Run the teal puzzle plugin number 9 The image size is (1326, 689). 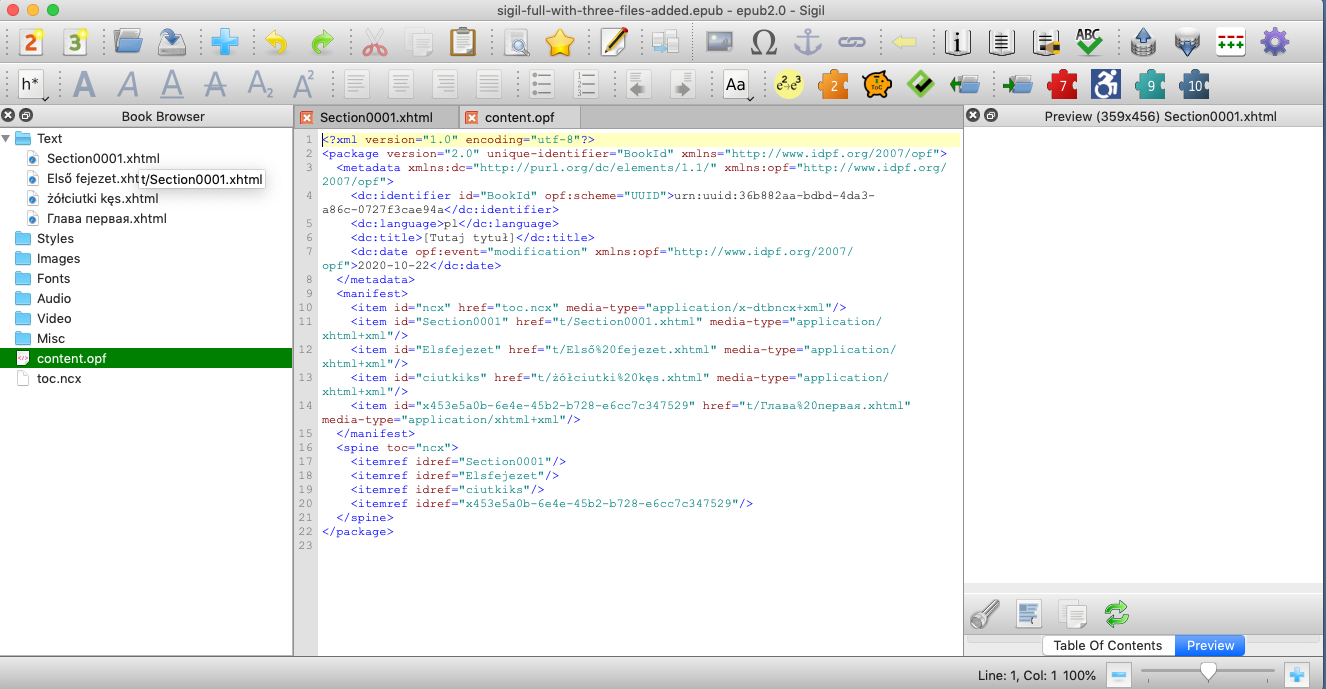coord(1150,85)
